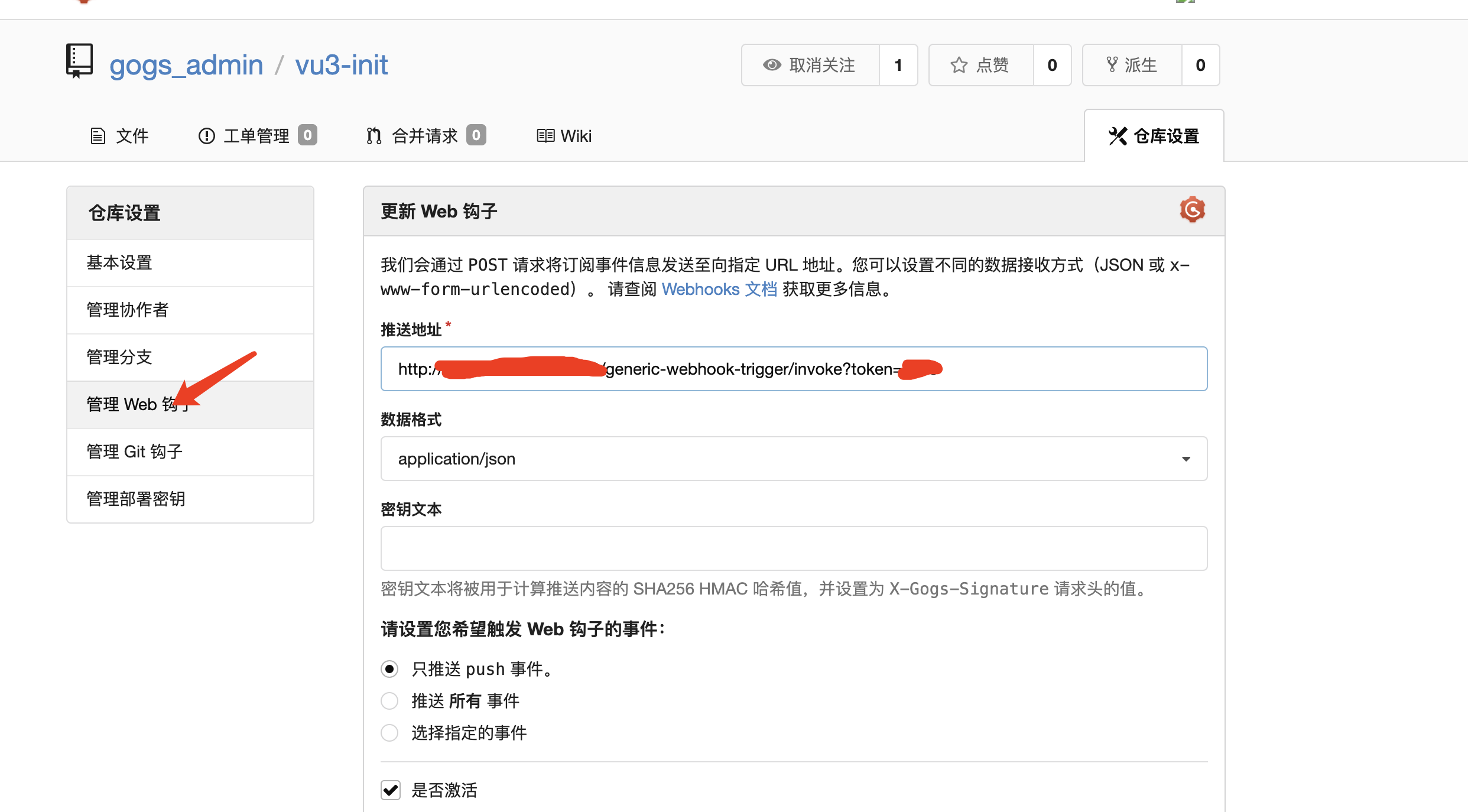
Task: Click the 派生 fork button
Action: tap(1132, 65)
